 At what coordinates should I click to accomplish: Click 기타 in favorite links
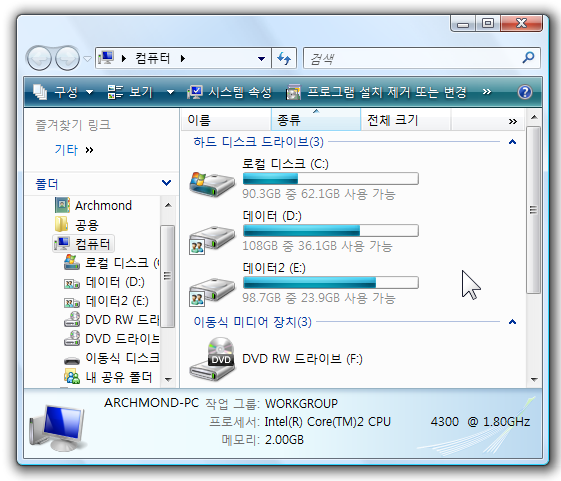[66, 150]
